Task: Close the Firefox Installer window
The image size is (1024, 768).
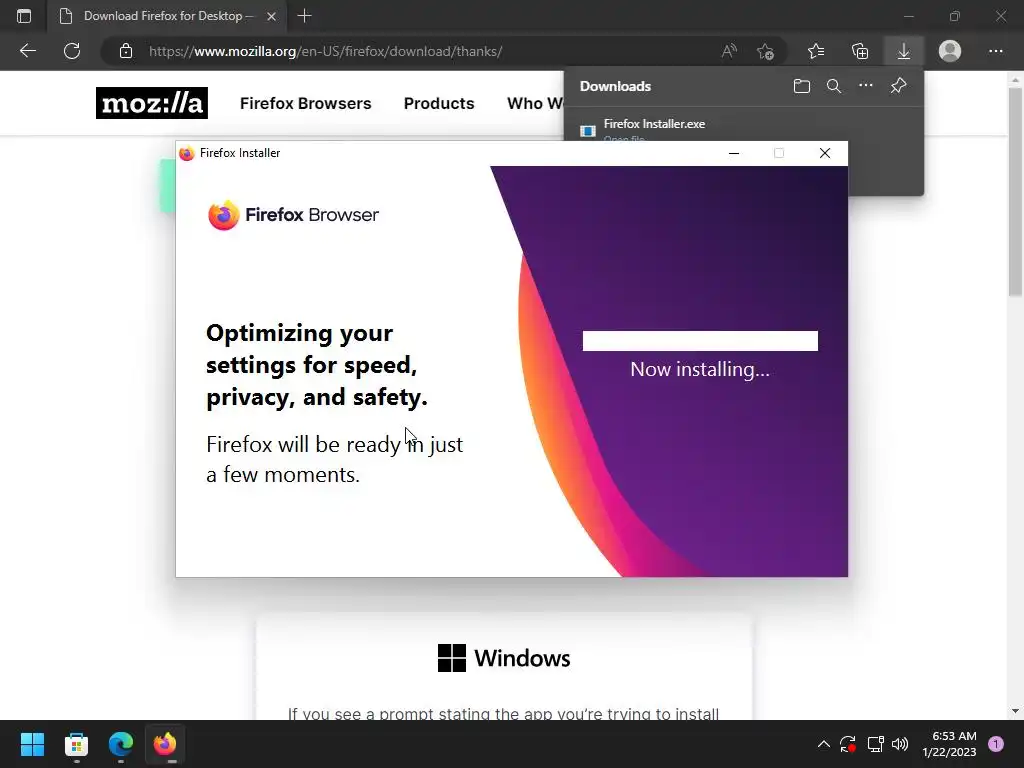Action: click(x=825, y=153)
